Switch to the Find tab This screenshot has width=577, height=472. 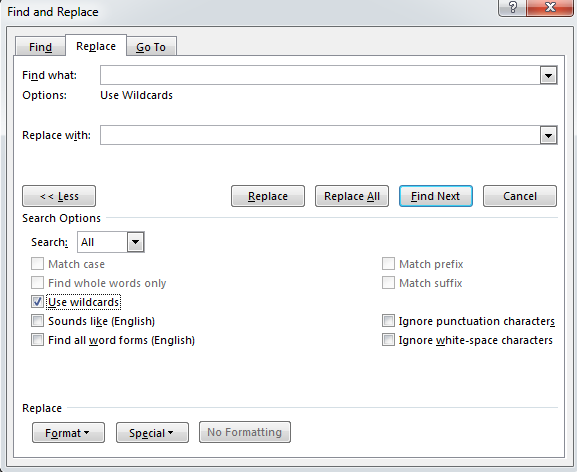pyautogui.click(x=40, y=47)
